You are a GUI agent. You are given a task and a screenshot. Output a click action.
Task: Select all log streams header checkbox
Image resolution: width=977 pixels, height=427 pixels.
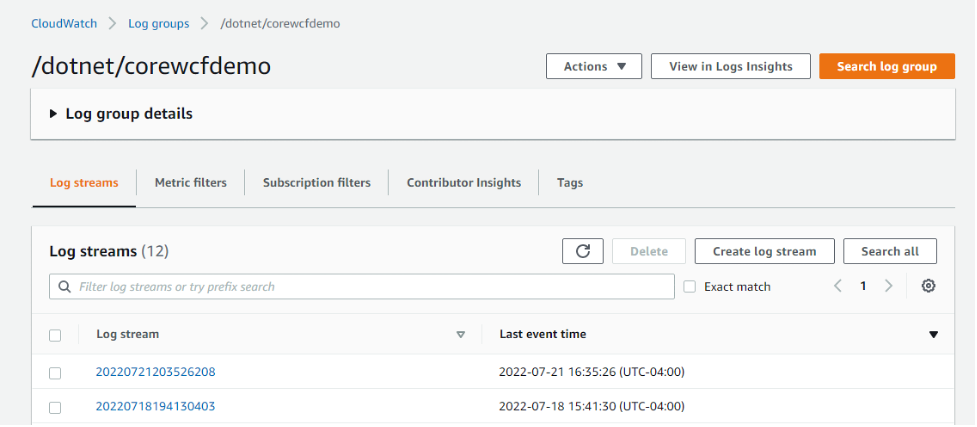[55, 335]
